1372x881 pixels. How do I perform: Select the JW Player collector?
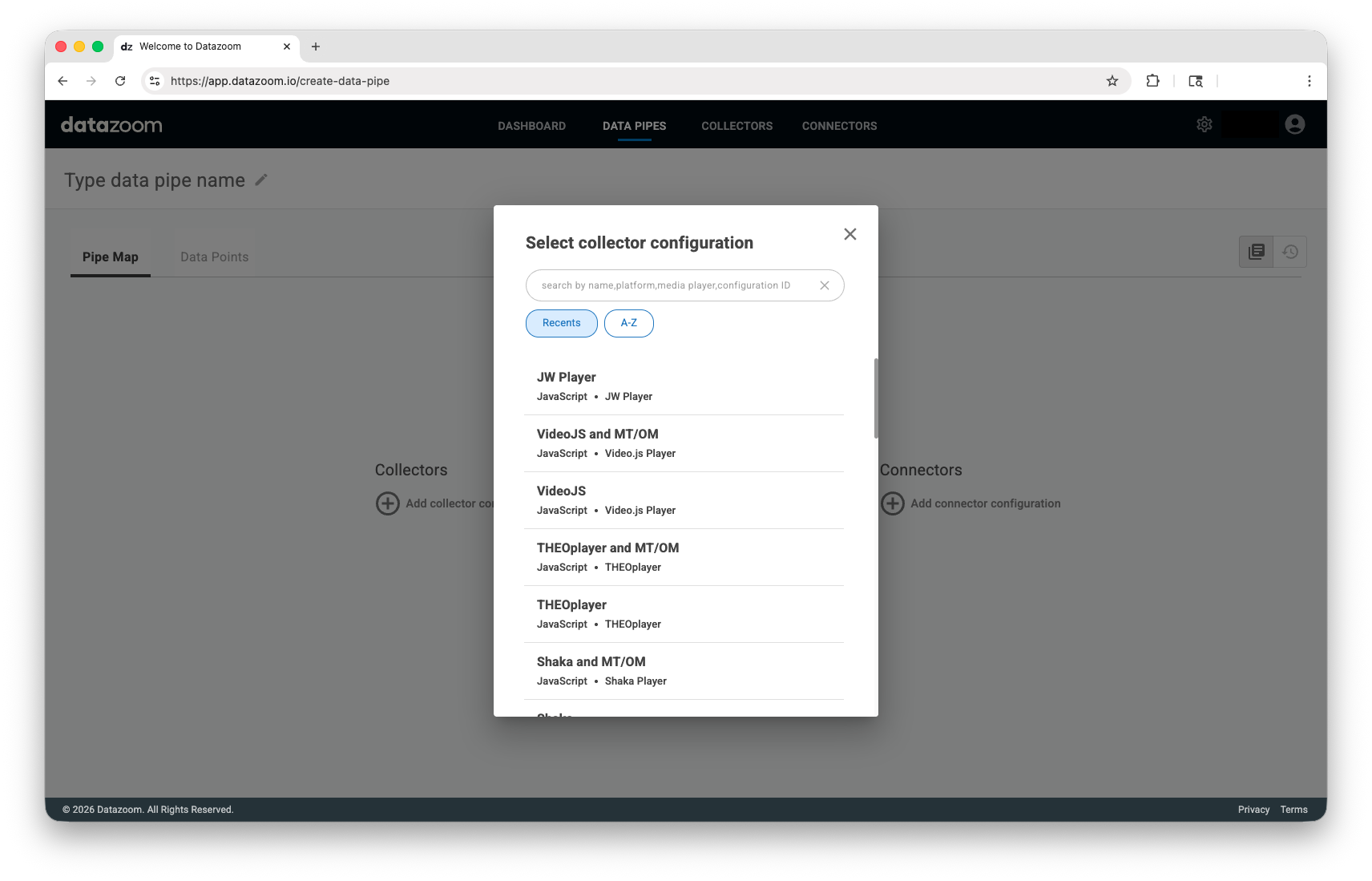pyautogui.click(x=684, y=386)
